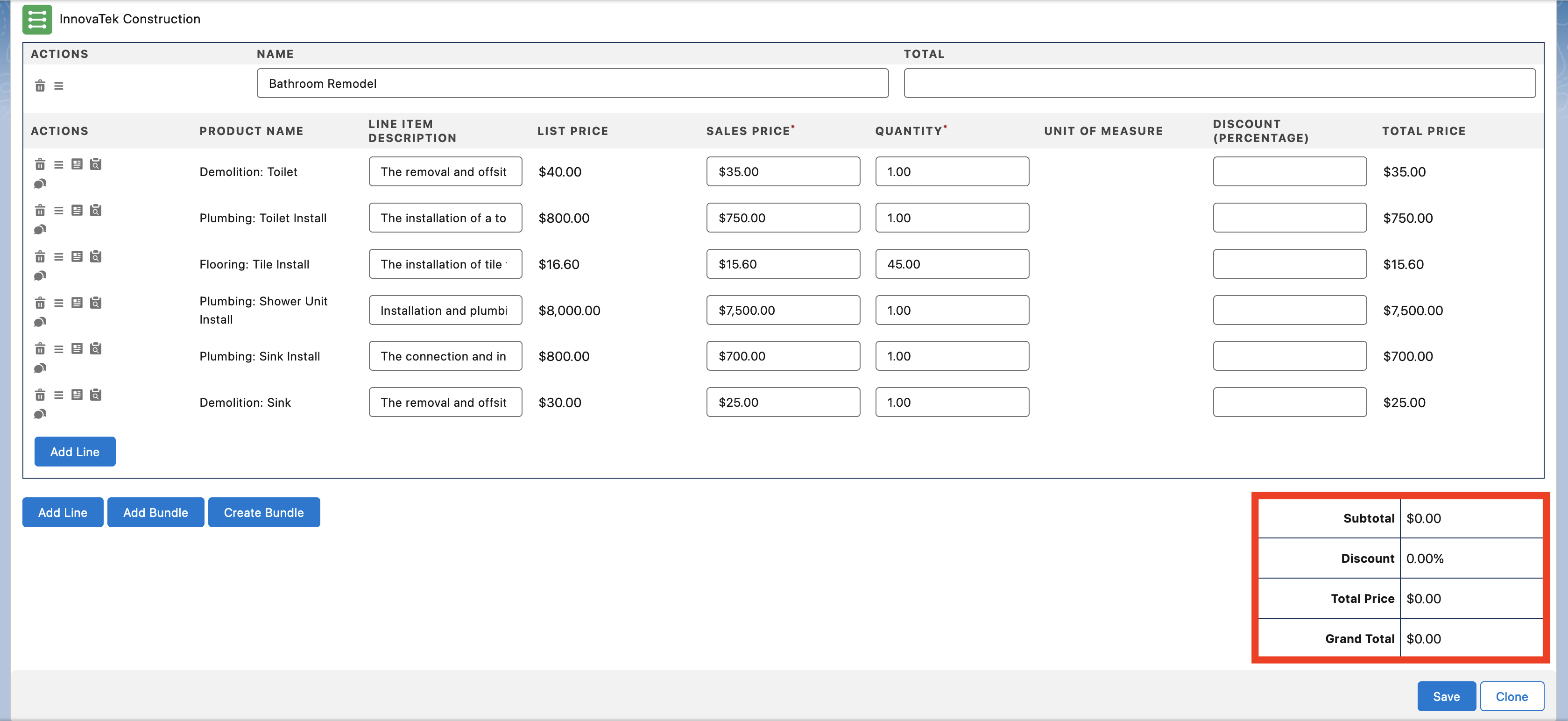Edit the Bathroom Remodel name field
1568x721 pixels.
(572, 84)
